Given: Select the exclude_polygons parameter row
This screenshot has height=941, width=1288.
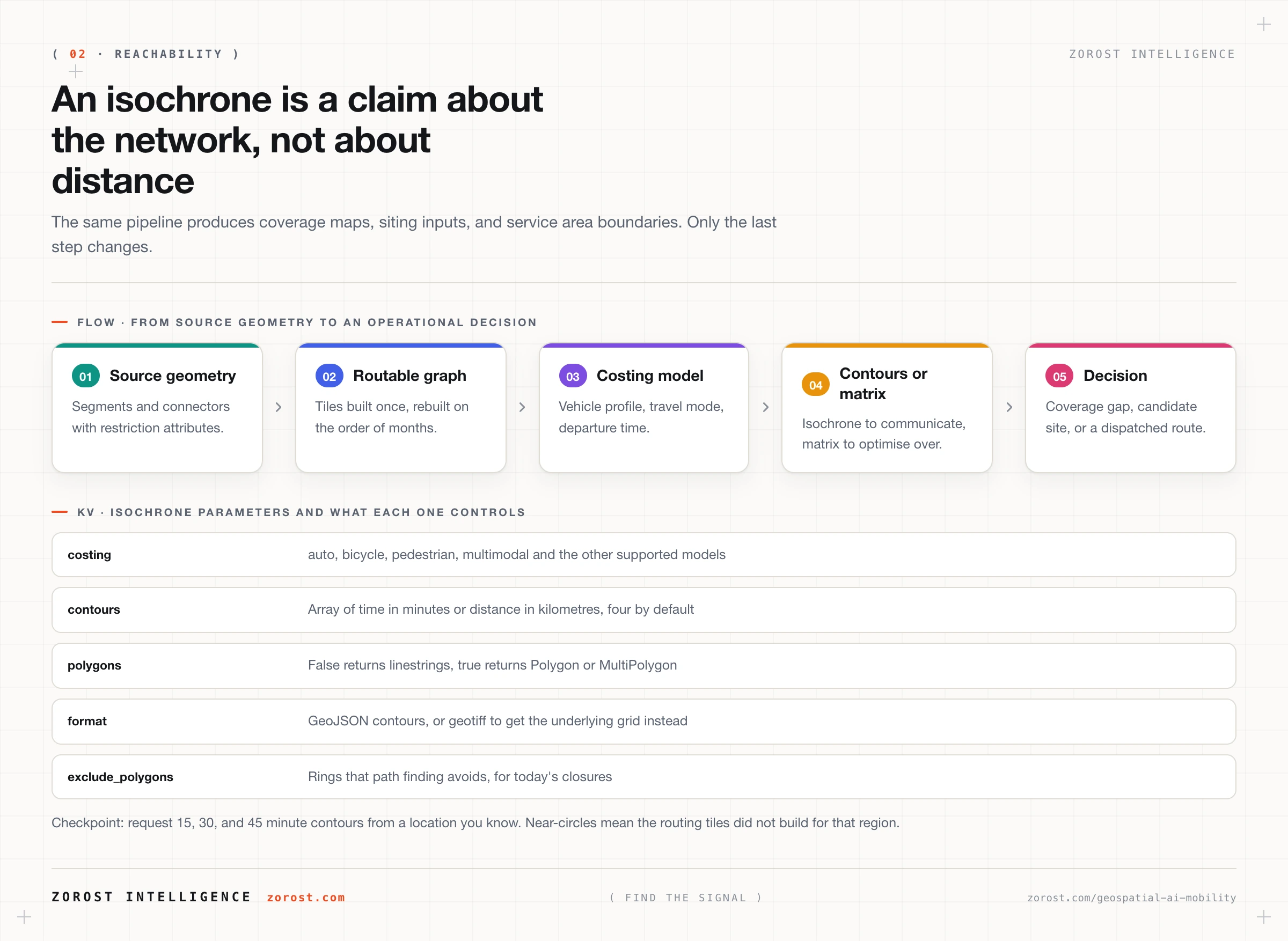Looking at the screenshot, I should click(x=643, y=777).
